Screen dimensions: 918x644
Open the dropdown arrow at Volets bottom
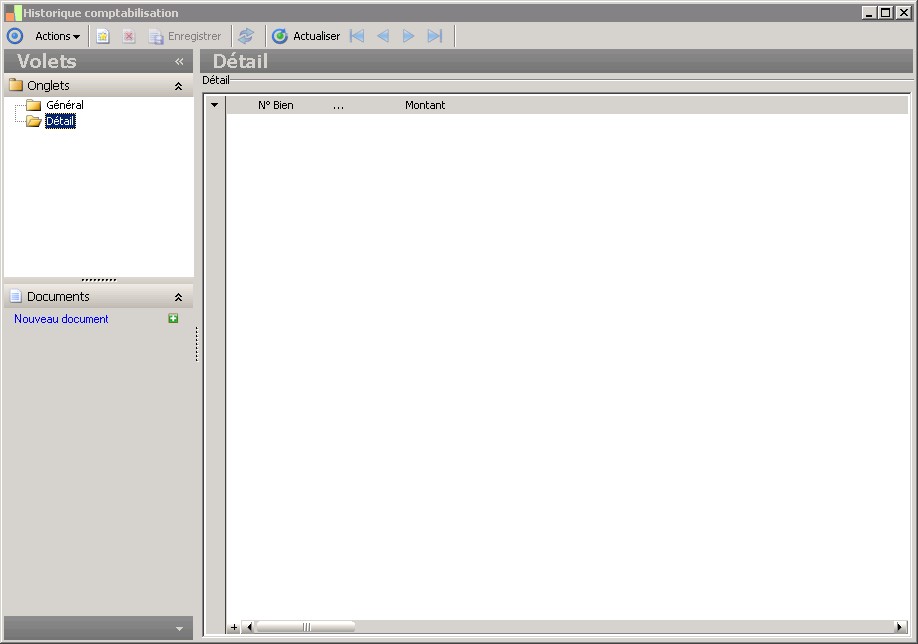click(179, 629)
